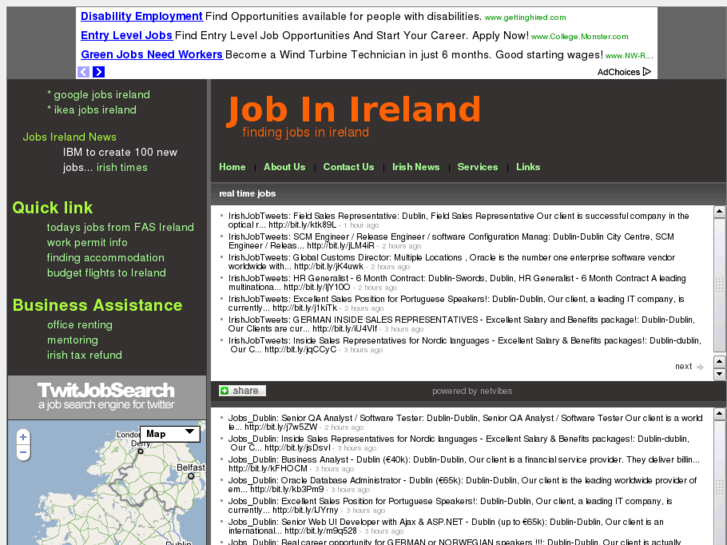Click down arrow at bottom of real time jobs scrollbar
727x545 pixels.
point(720,373)
